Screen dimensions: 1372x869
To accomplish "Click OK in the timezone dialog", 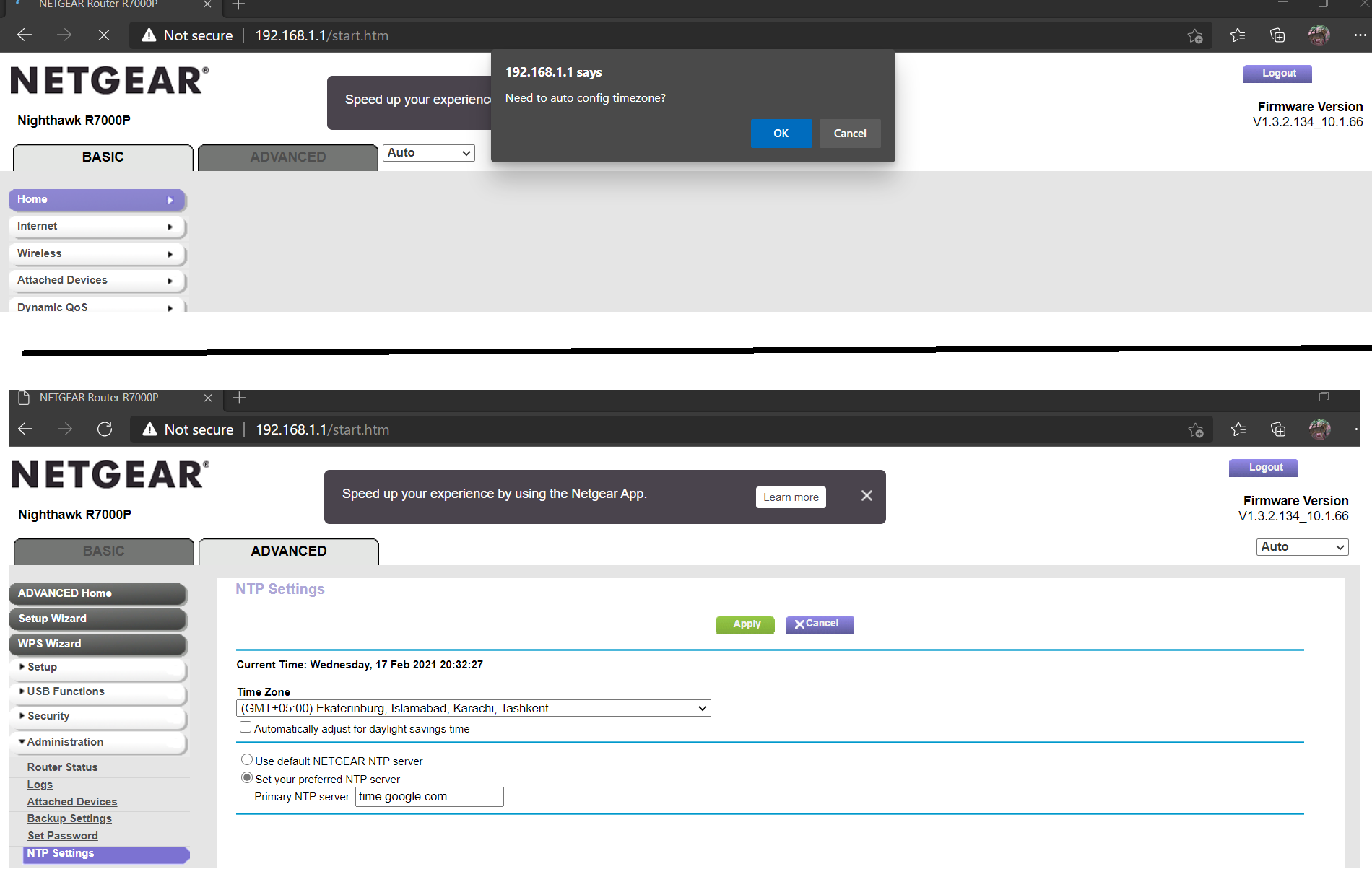I will point(781,134).
